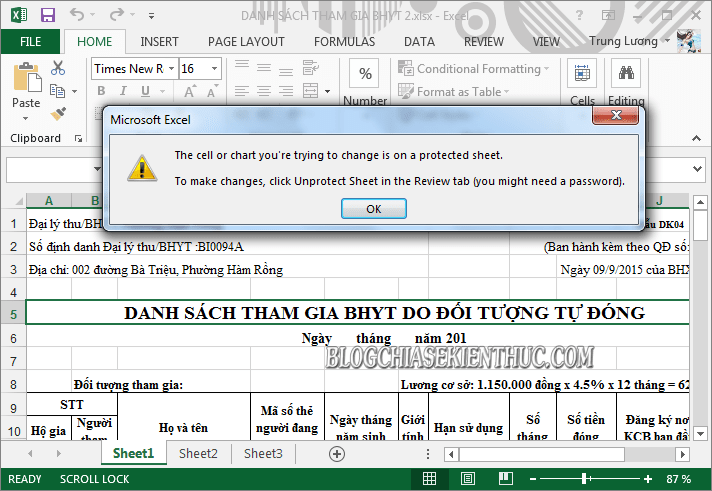Open Format as Table menu
Viewport: 712px width, 491px height.
[454, 92]
